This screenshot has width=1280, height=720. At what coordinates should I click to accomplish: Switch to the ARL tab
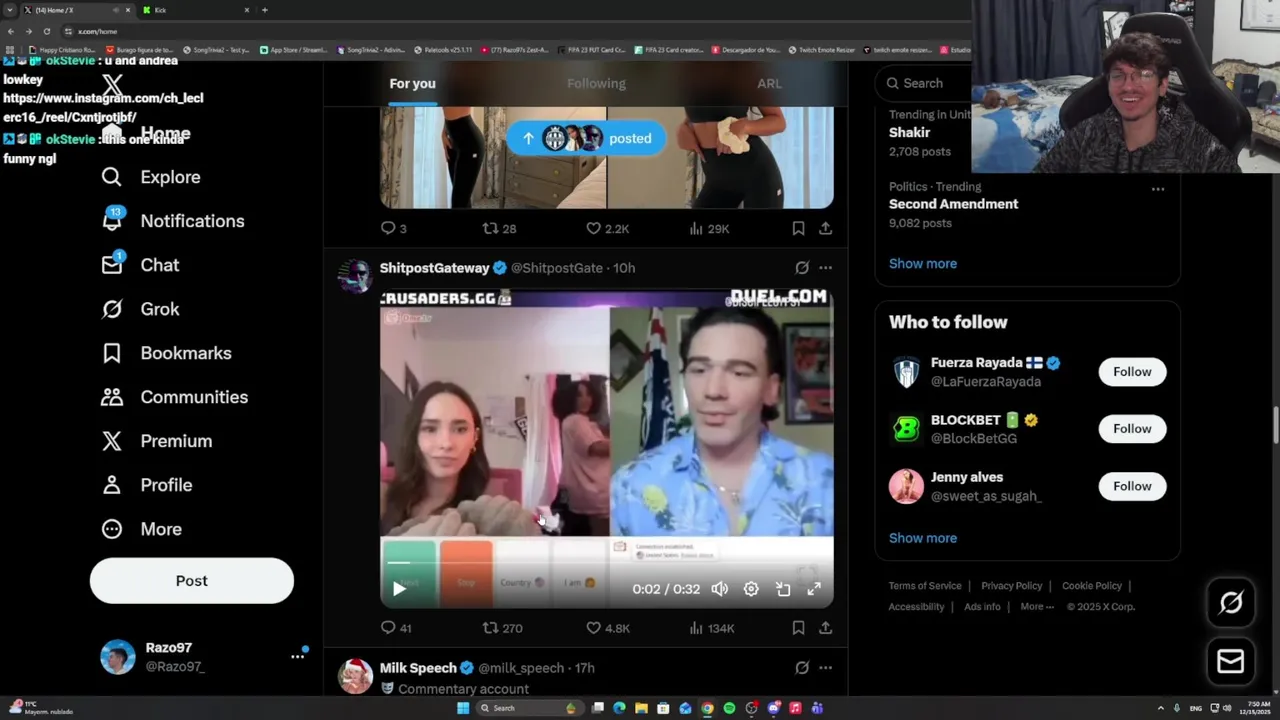tap(769, 84)
